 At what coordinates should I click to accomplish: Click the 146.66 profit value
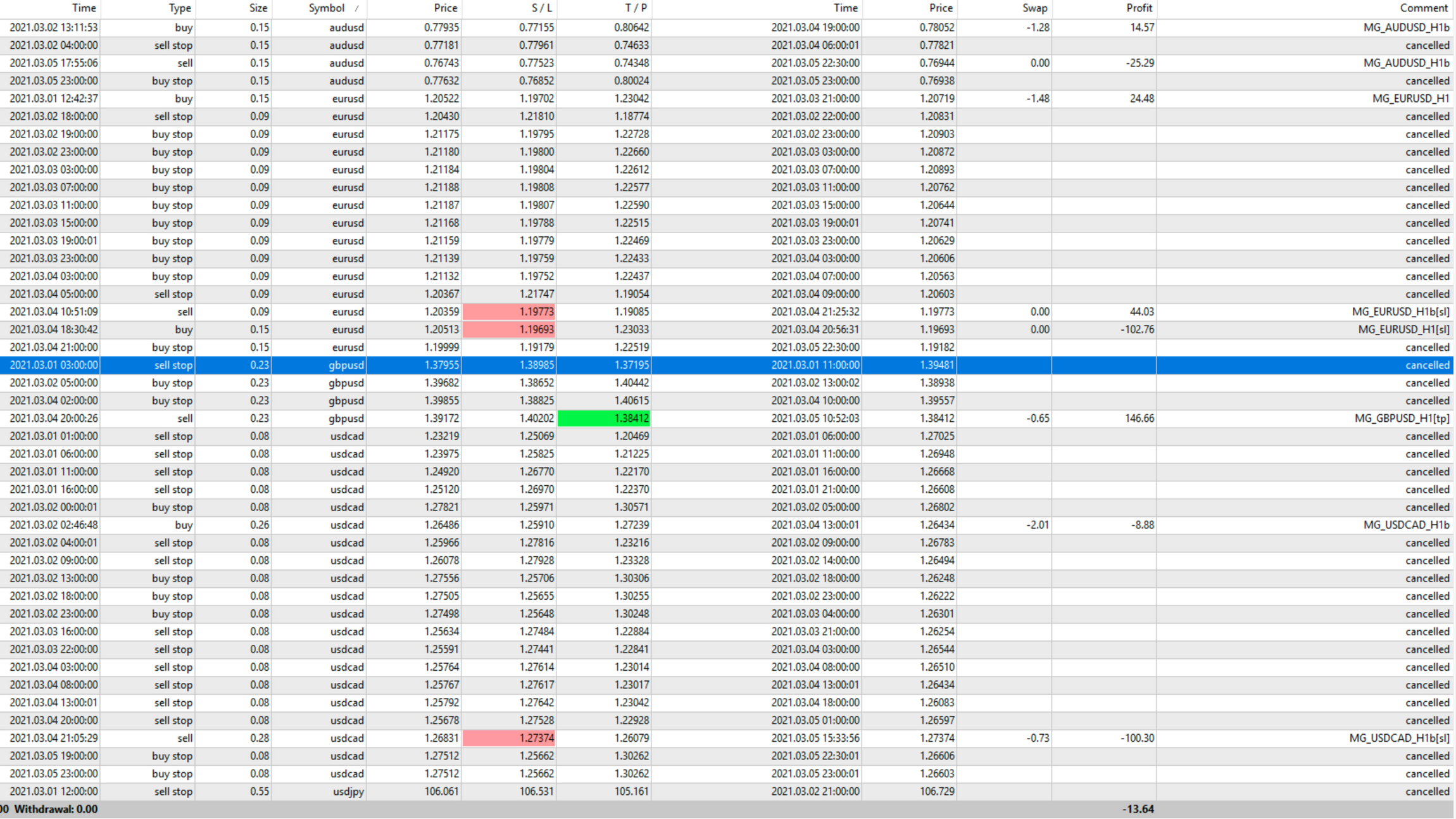pos(1139,418)
